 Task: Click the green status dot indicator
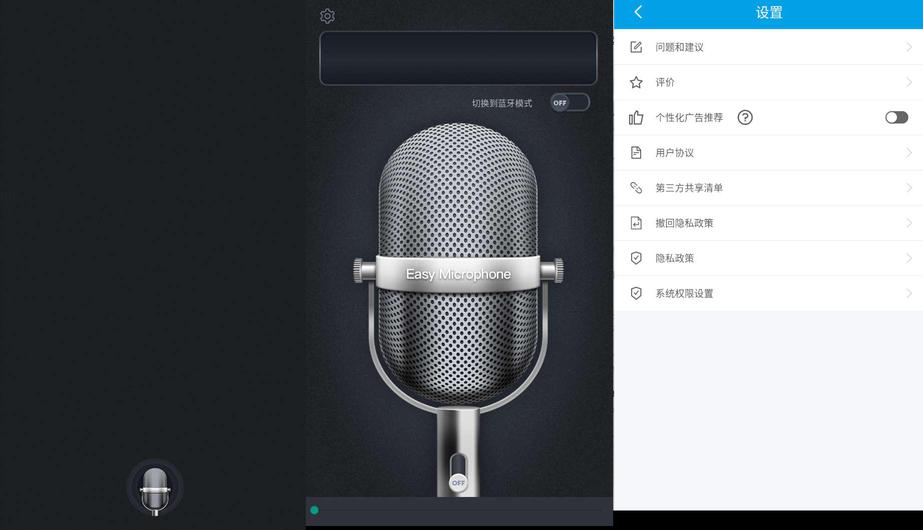coord(314,510)
